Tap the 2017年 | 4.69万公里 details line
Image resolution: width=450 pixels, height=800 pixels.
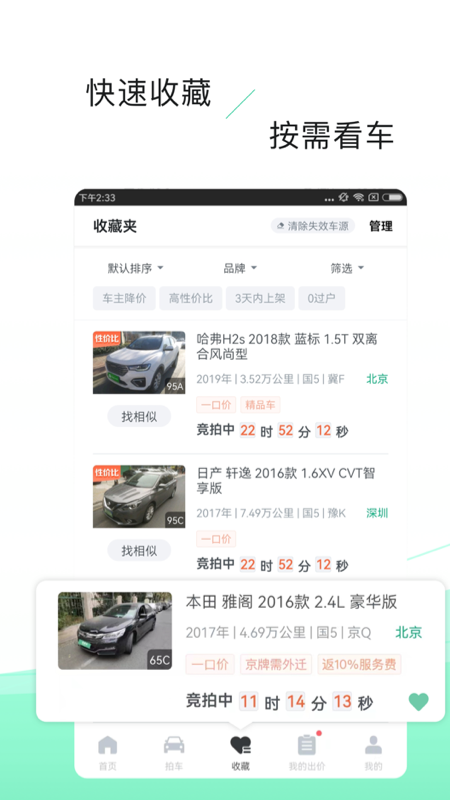click(279, 633)
